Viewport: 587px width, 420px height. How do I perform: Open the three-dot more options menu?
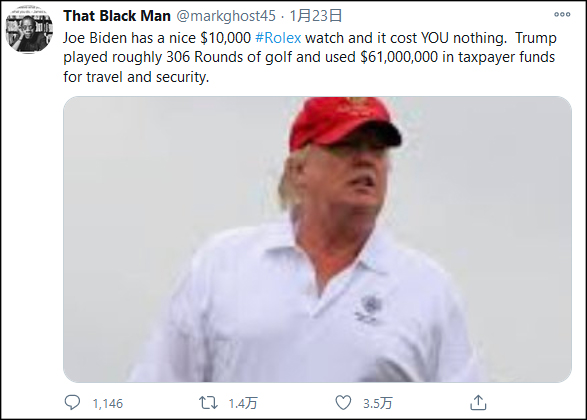pyautogui.click(x=562, y=15)
